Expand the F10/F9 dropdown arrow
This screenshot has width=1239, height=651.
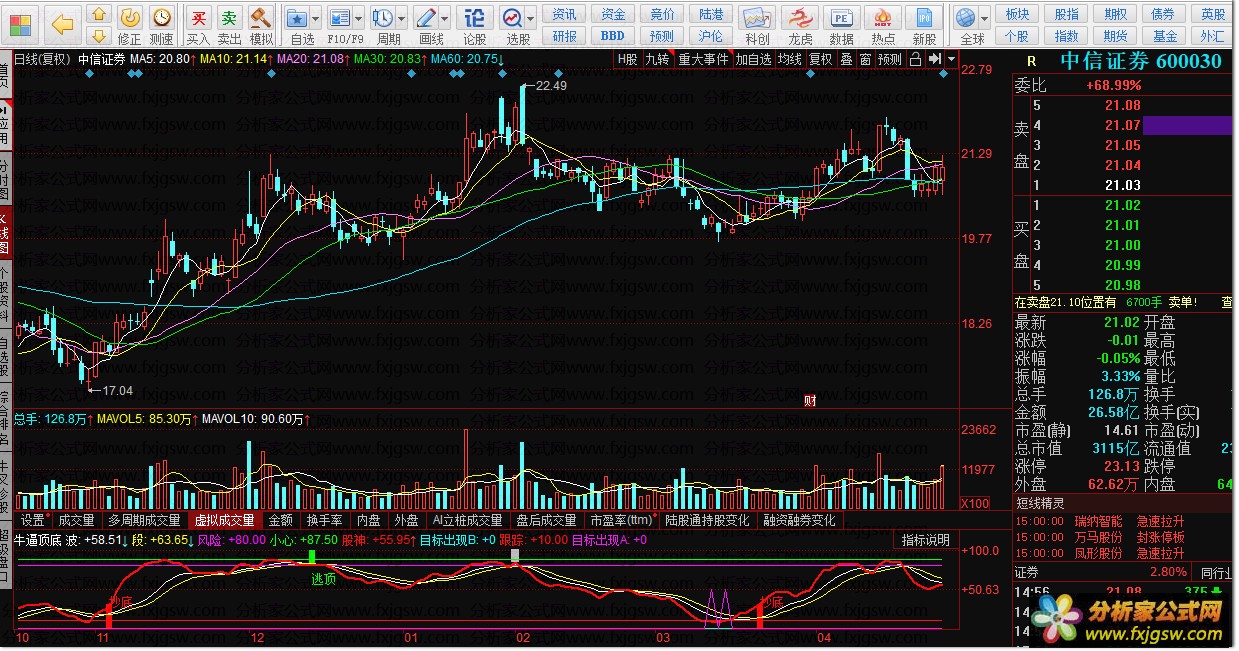359,18
